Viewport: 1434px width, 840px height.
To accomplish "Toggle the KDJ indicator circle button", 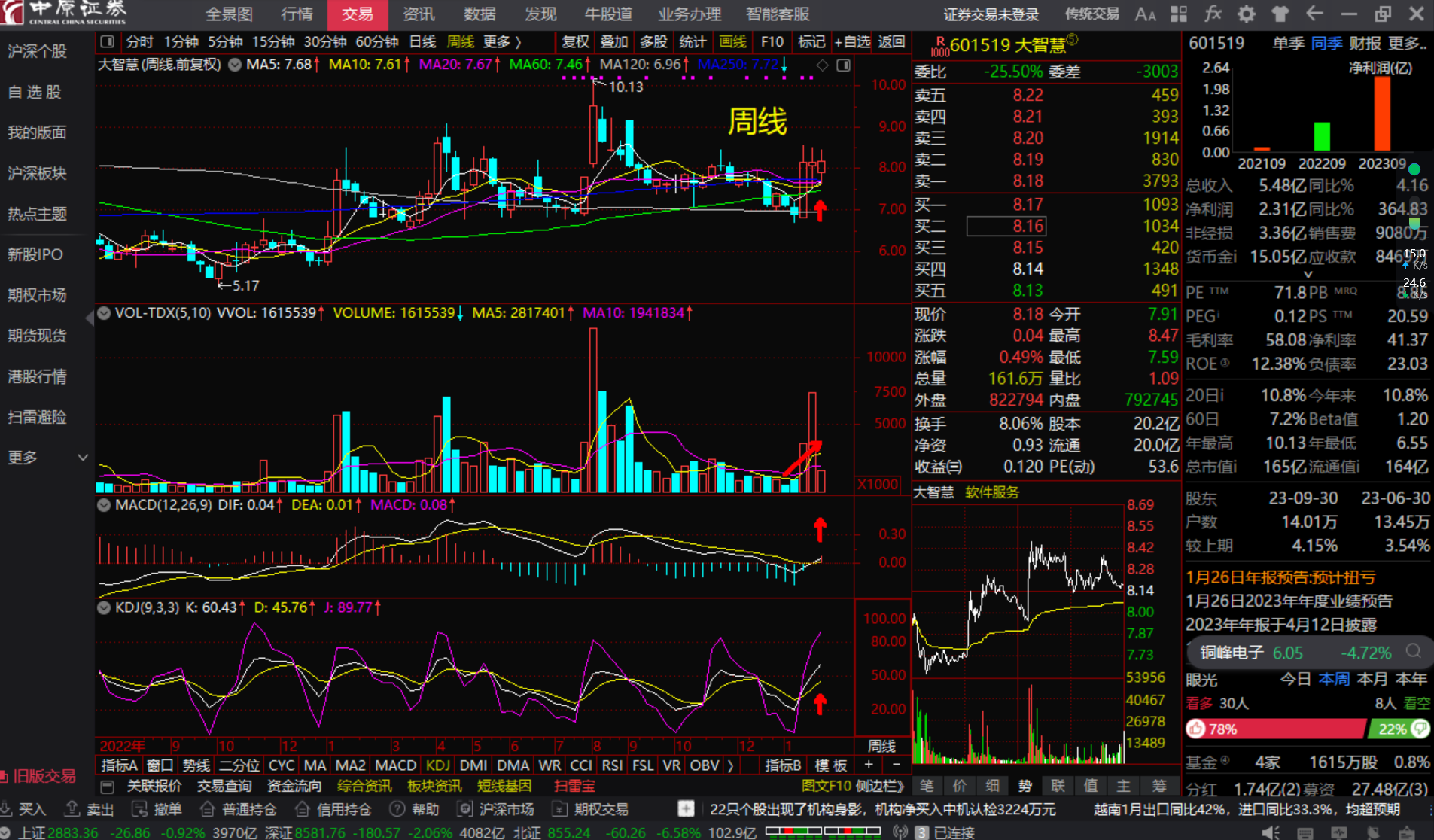I will (x=104, y=607).
